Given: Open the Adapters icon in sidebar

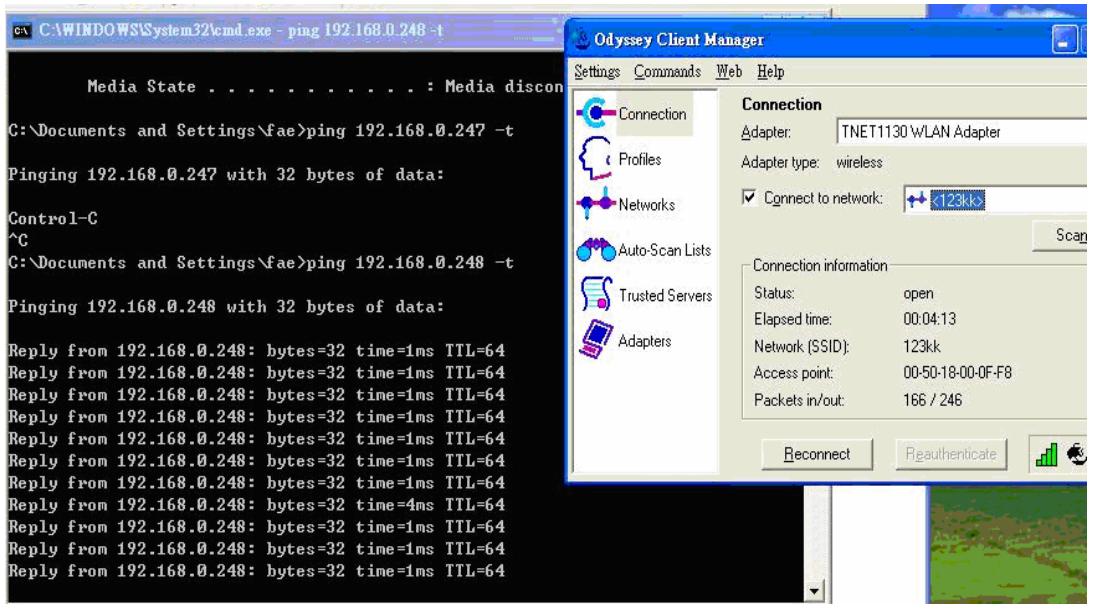Looking at the screenshot, I should click(x=596, y=339).
